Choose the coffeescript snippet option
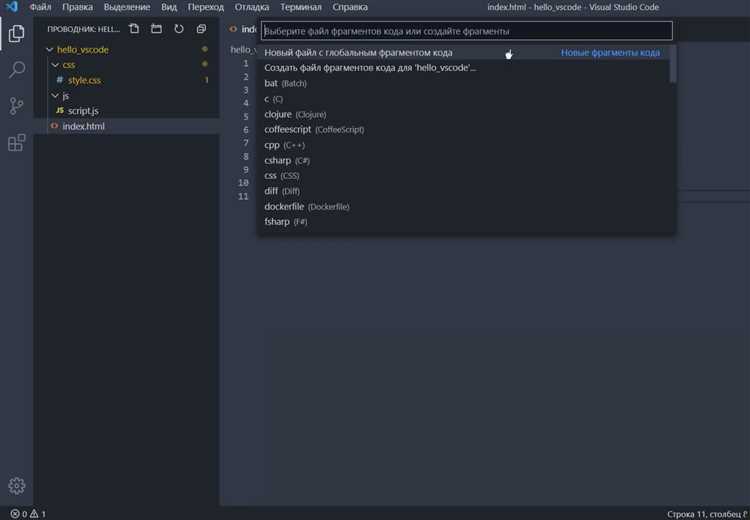Screen dimensions: 750x520 click(x=287, y=130)
